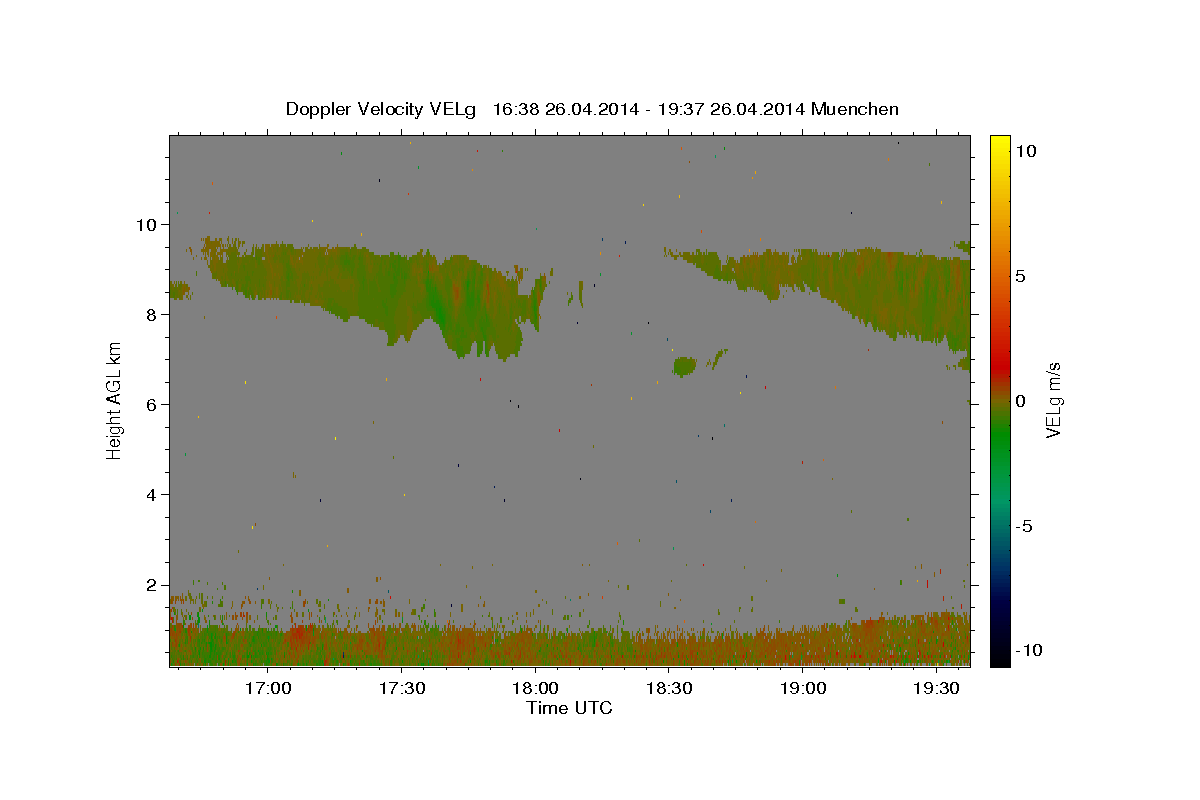1200x800 pixels.
Task: Click the 'Height AGL km' y-axis label
Action: 115,401
